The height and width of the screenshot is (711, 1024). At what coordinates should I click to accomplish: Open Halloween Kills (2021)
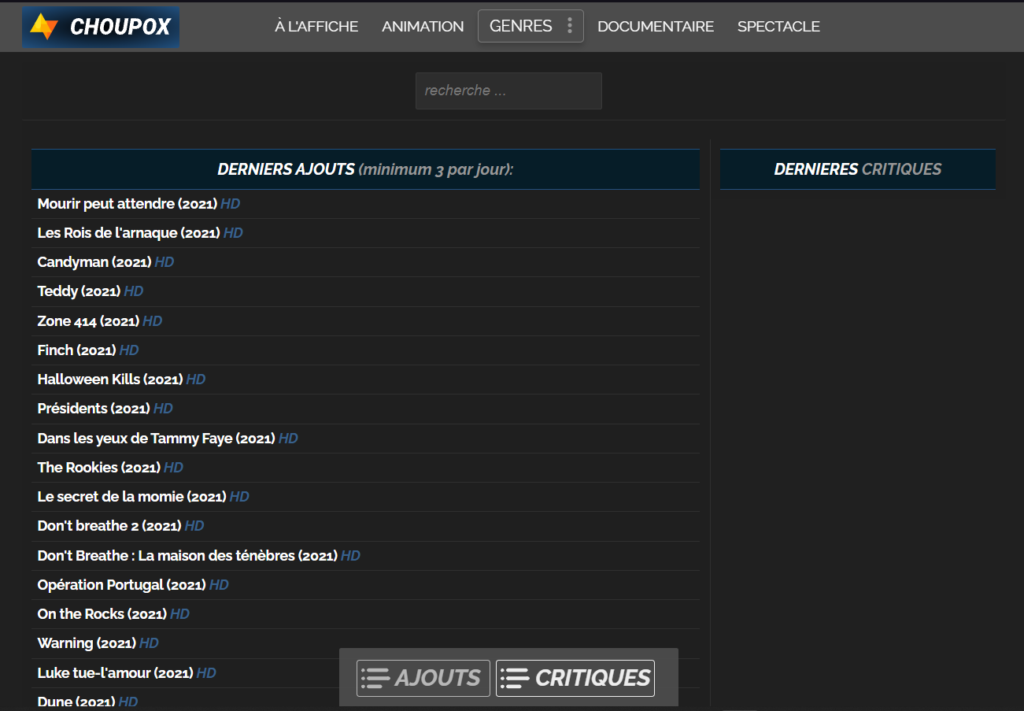(121, 379)
